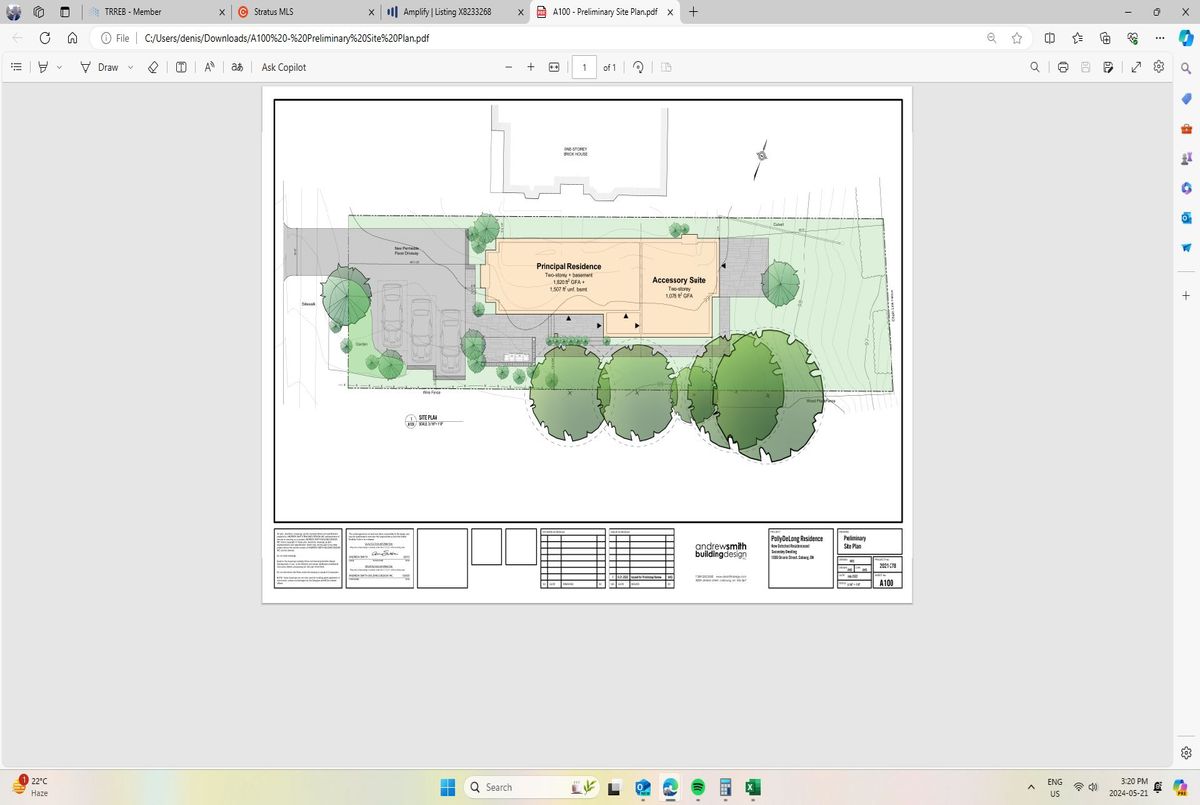Print the site plan PDF
1200x805 pixels.
point(1062,67)
